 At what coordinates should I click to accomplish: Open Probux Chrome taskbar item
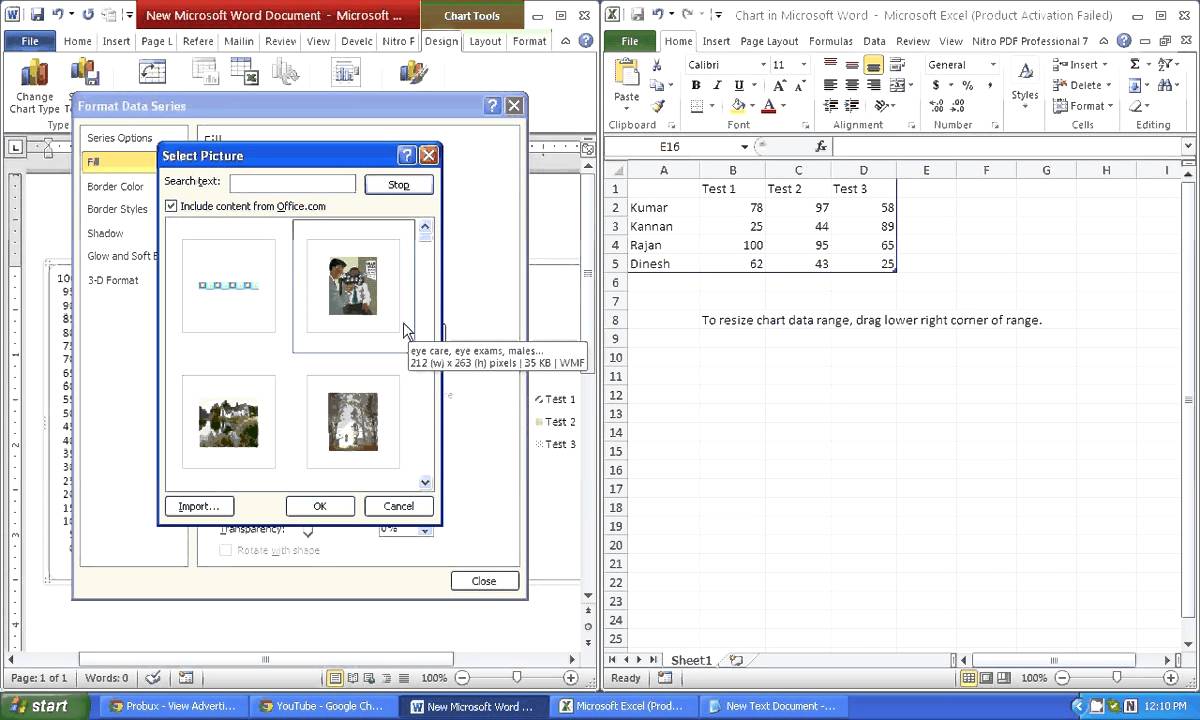pyautogui.click(x=174, y=706)
